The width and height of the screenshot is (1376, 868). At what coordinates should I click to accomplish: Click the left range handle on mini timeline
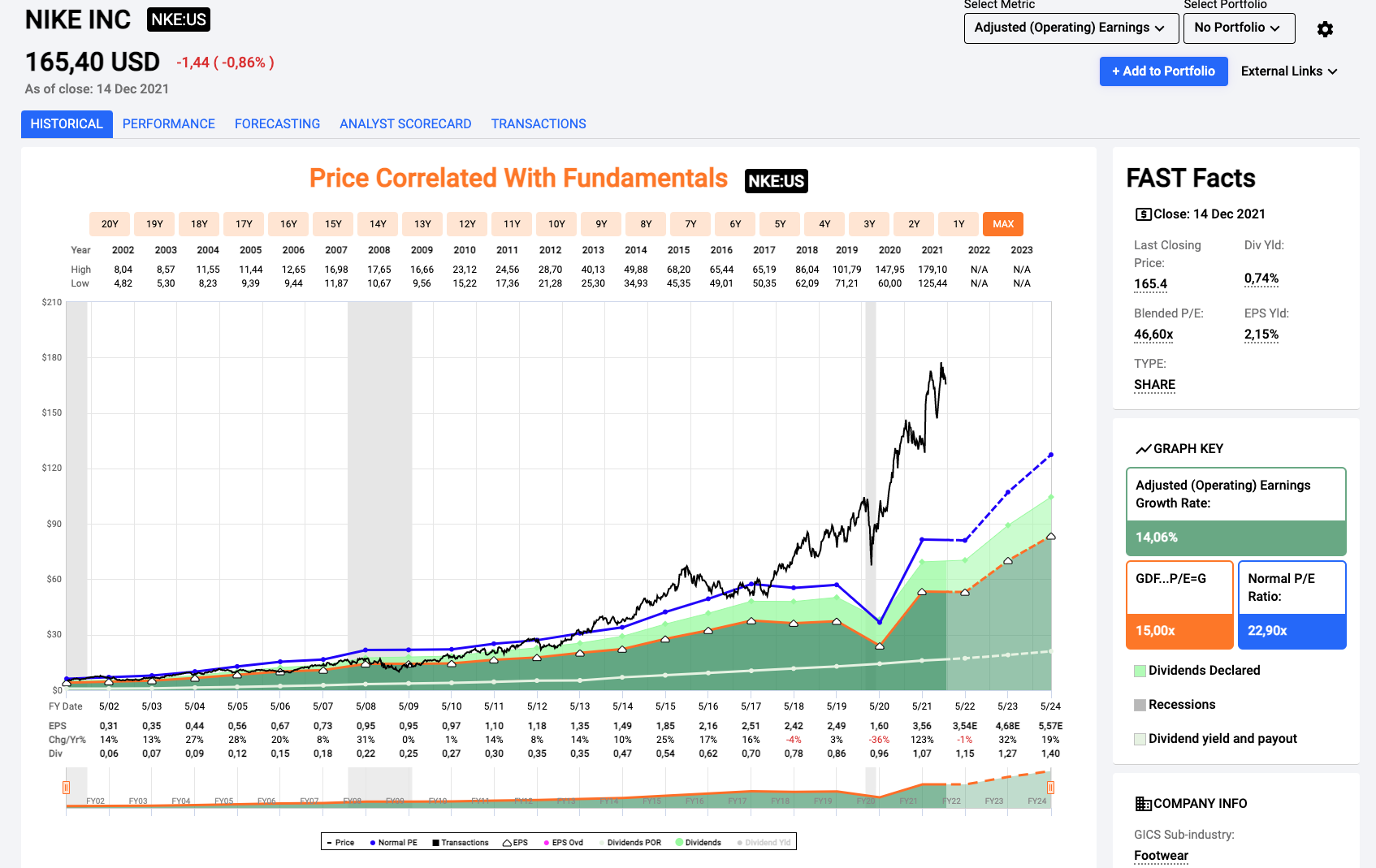[67, 787]
